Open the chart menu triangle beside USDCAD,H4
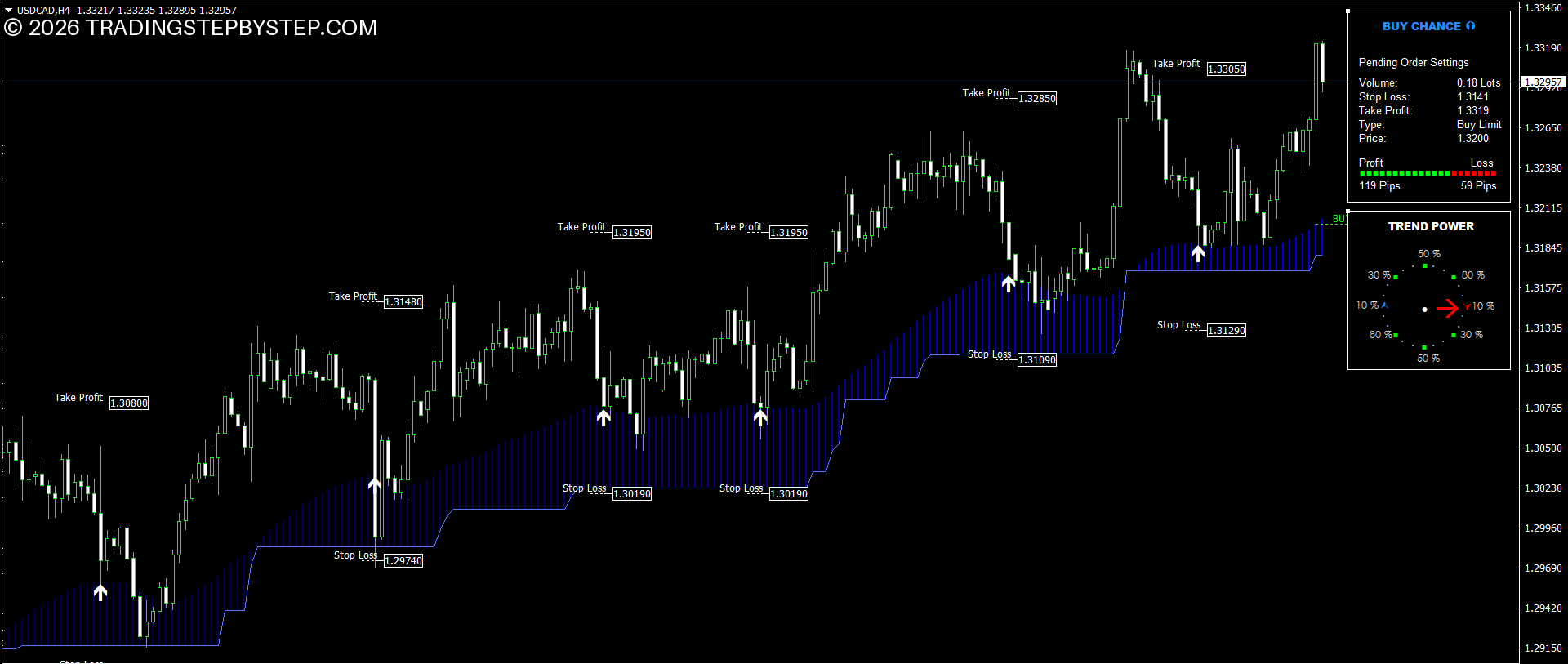 tap(8, 11)
